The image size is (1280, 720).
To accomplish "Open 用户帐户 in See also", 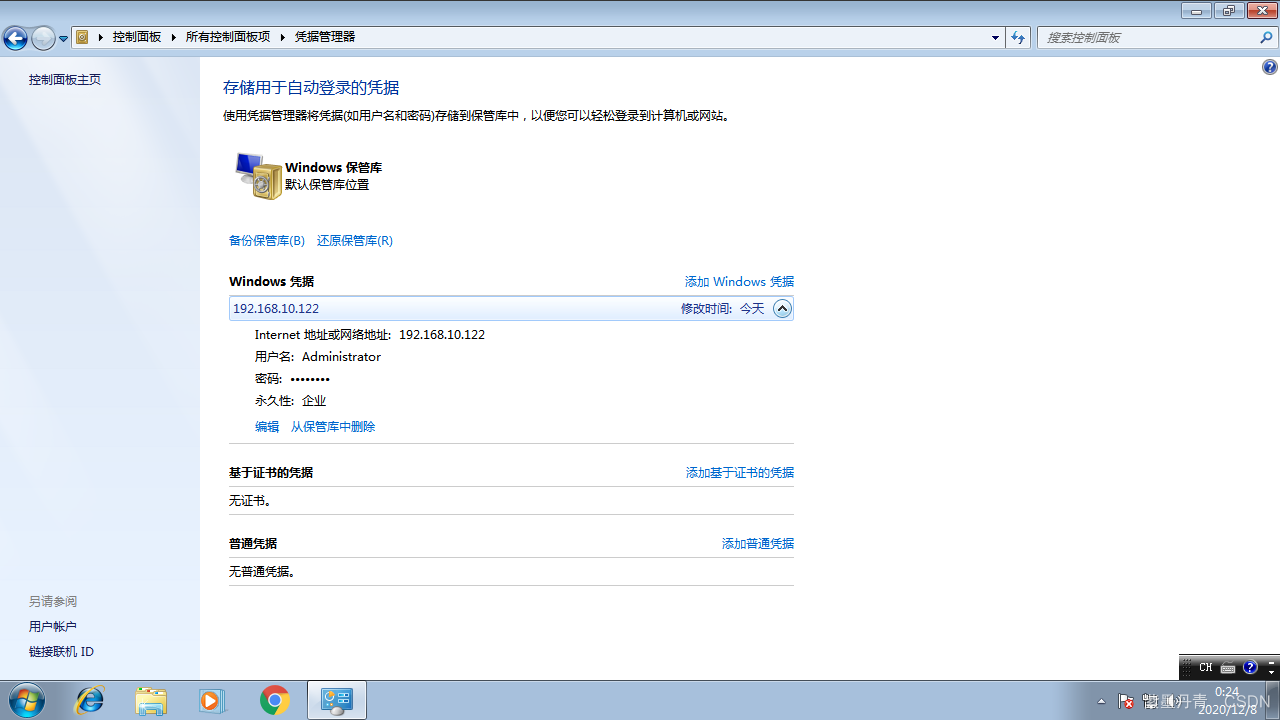I will click(53, 627).
